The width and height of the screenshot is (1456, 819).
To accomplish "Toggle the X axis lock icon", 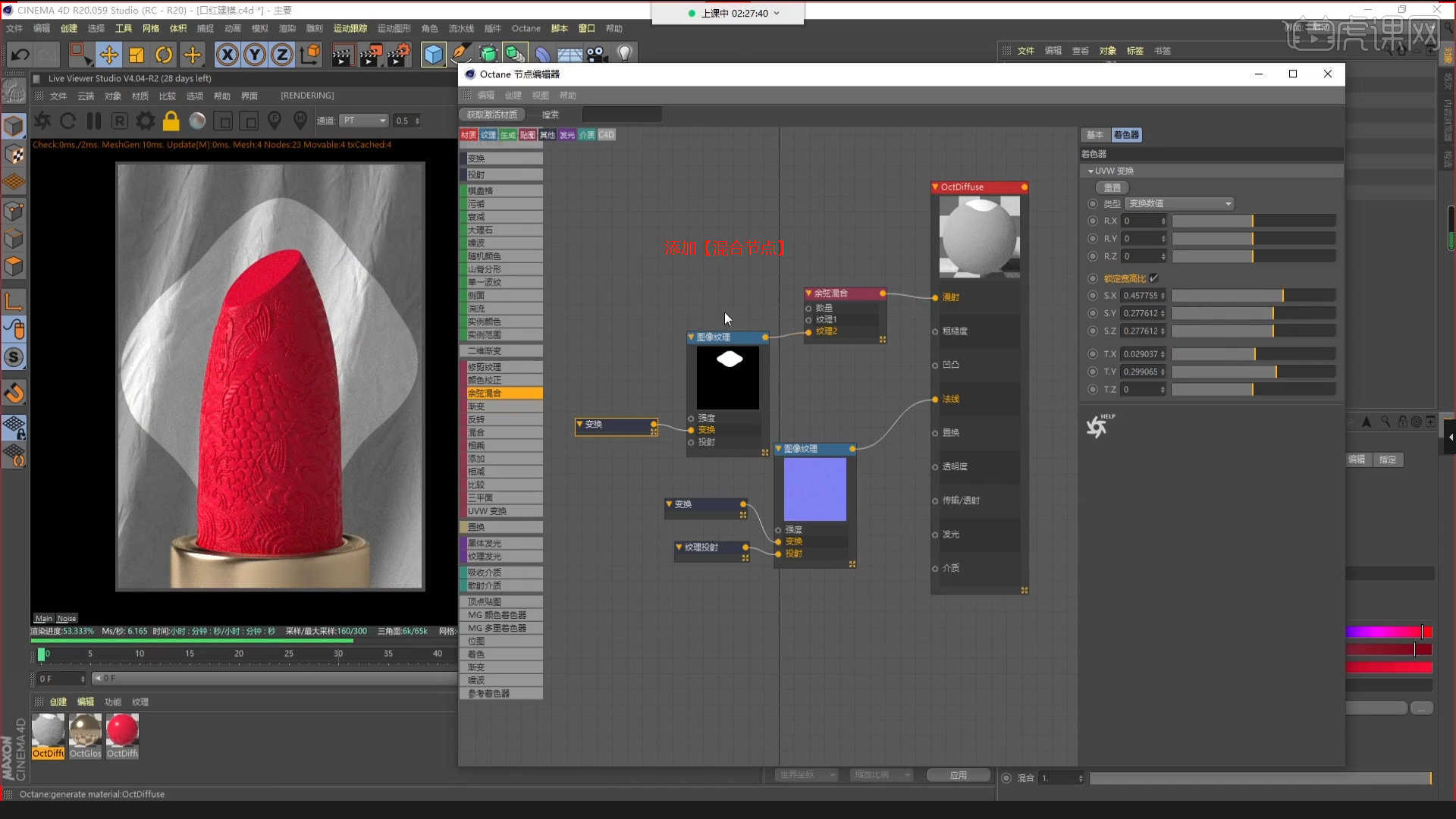I will click(x=227, y=55).
